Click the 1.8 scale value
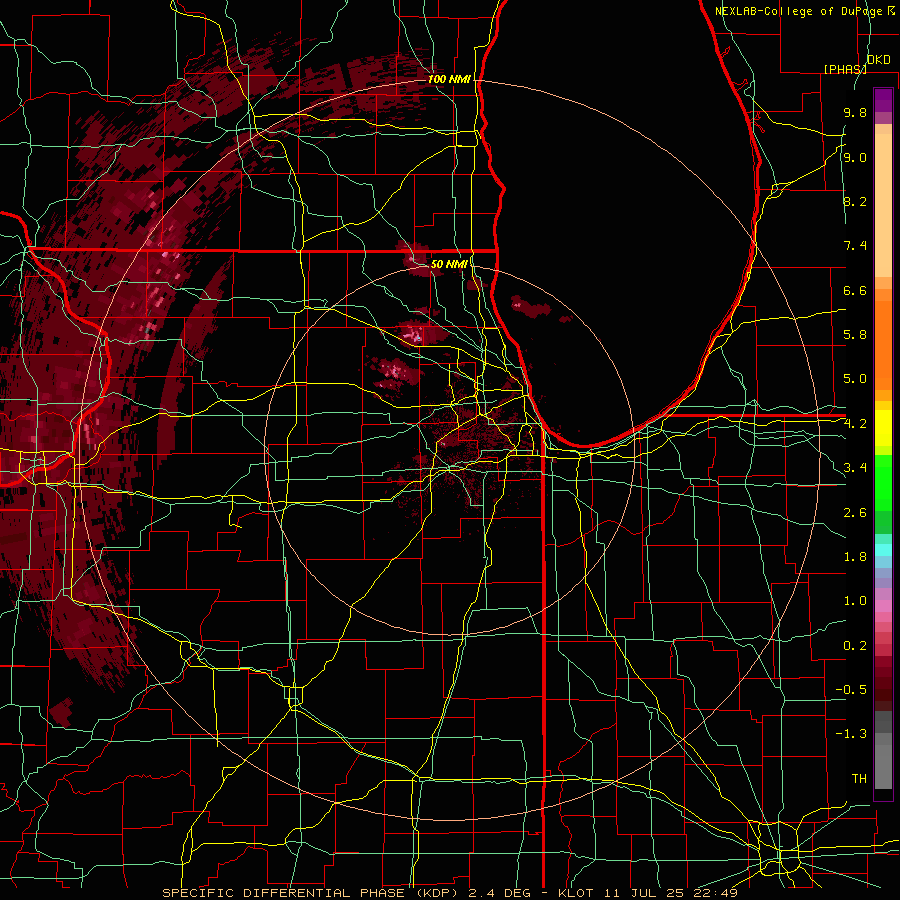900x900 pixels. click(x=855, y=557)
